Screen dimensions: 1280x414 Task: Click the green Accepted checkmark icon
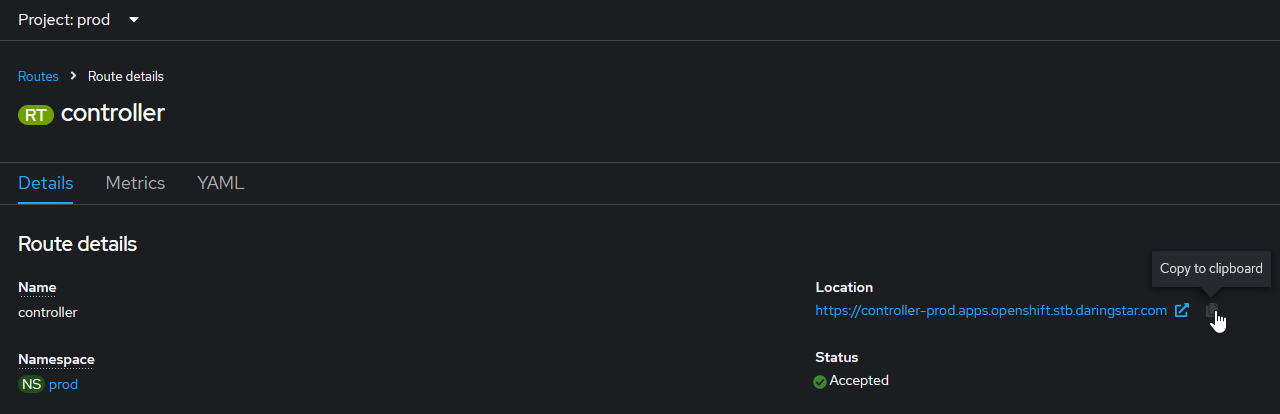(820, 381)
